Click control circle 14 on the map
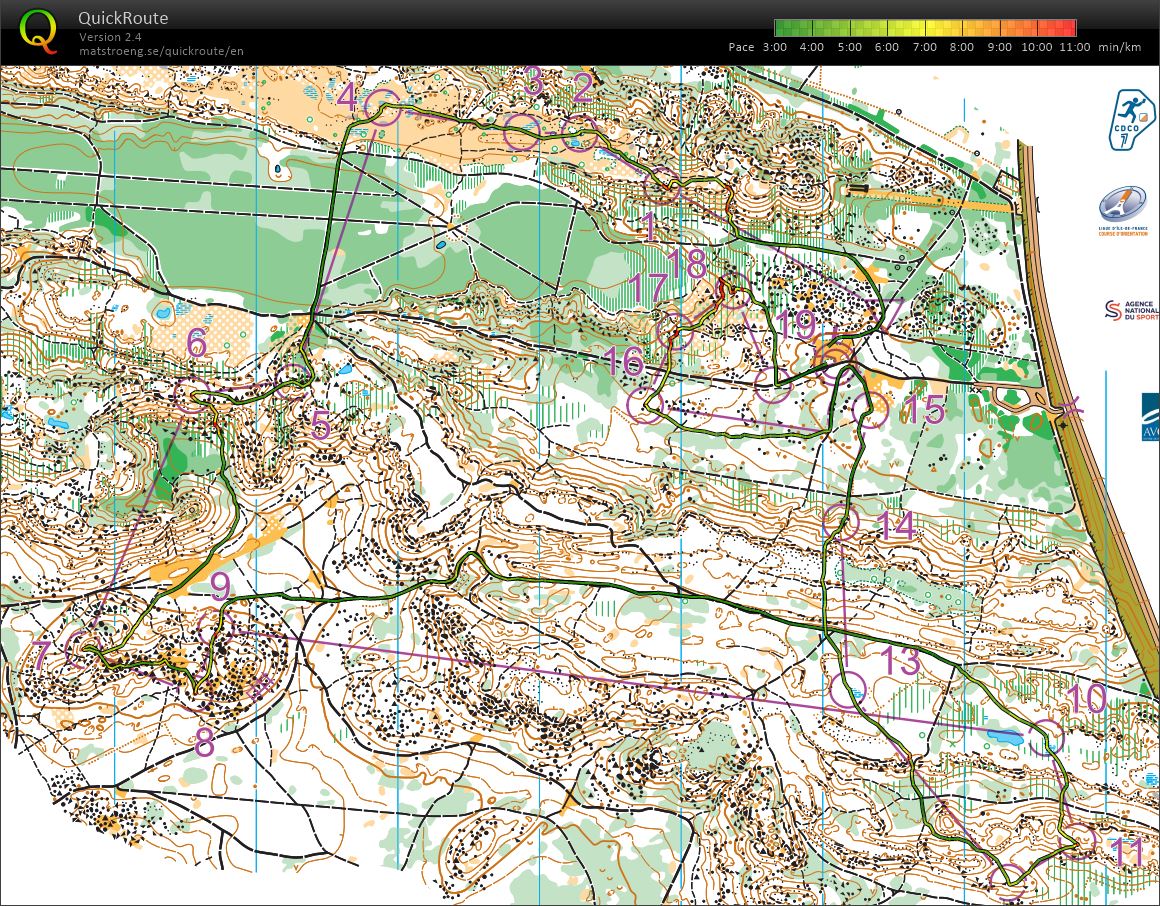Image resolution: width=1160 pixels, height=906 pixels. click(841, 522)
